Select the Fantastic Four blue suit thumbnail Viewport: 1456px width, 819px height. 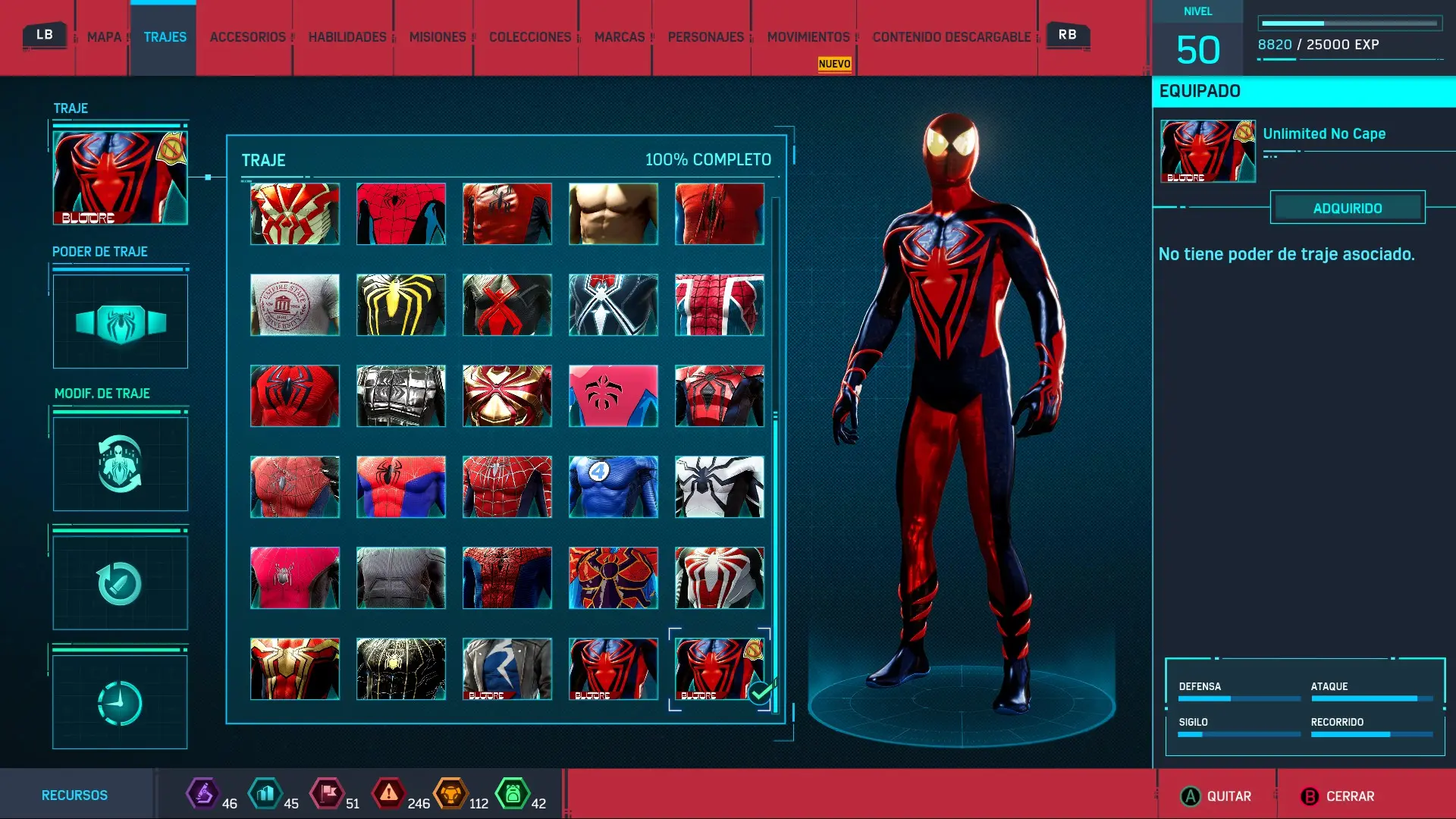point(613,487)
